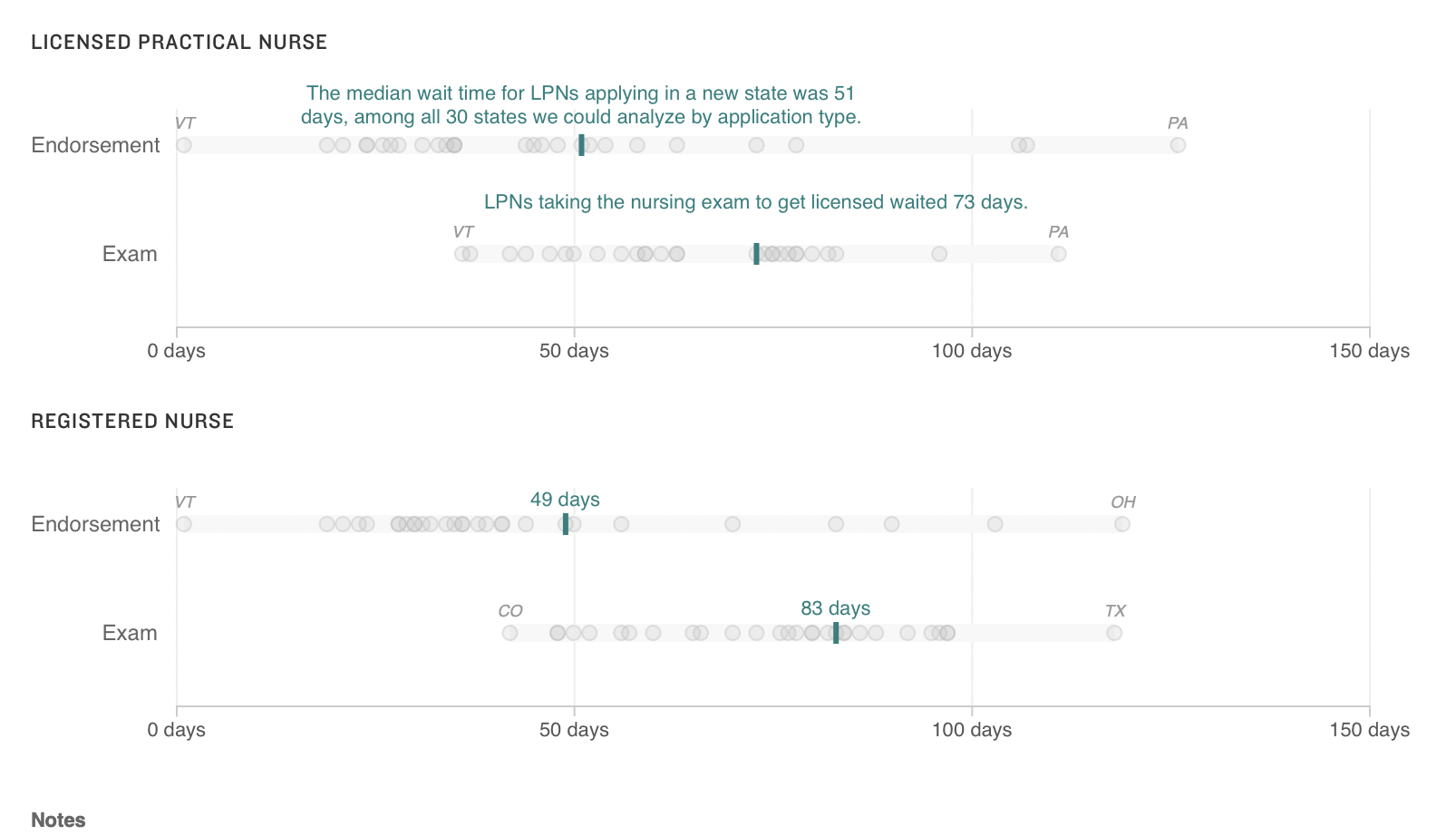1456x836 pixels.
Task: Select the LPN Exam median marker at 73 days
Action: [756, 254]
